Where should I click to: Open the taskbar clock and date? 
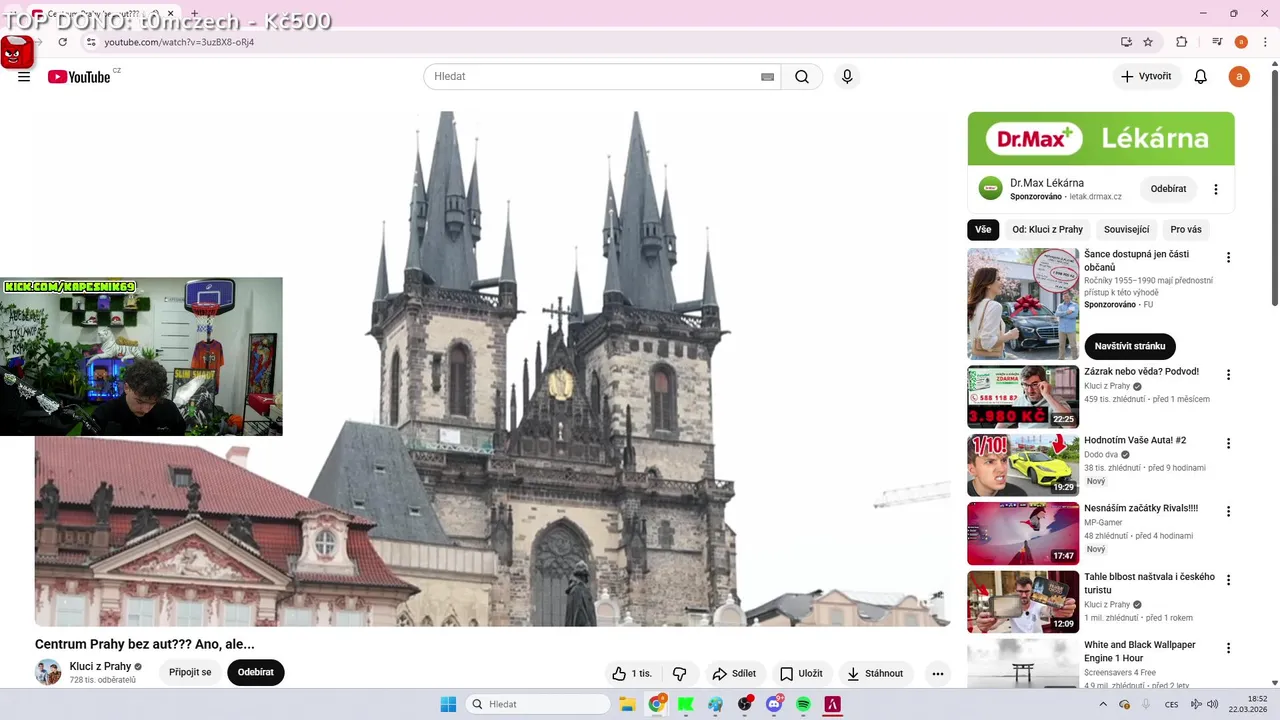tap(1248, 704)
